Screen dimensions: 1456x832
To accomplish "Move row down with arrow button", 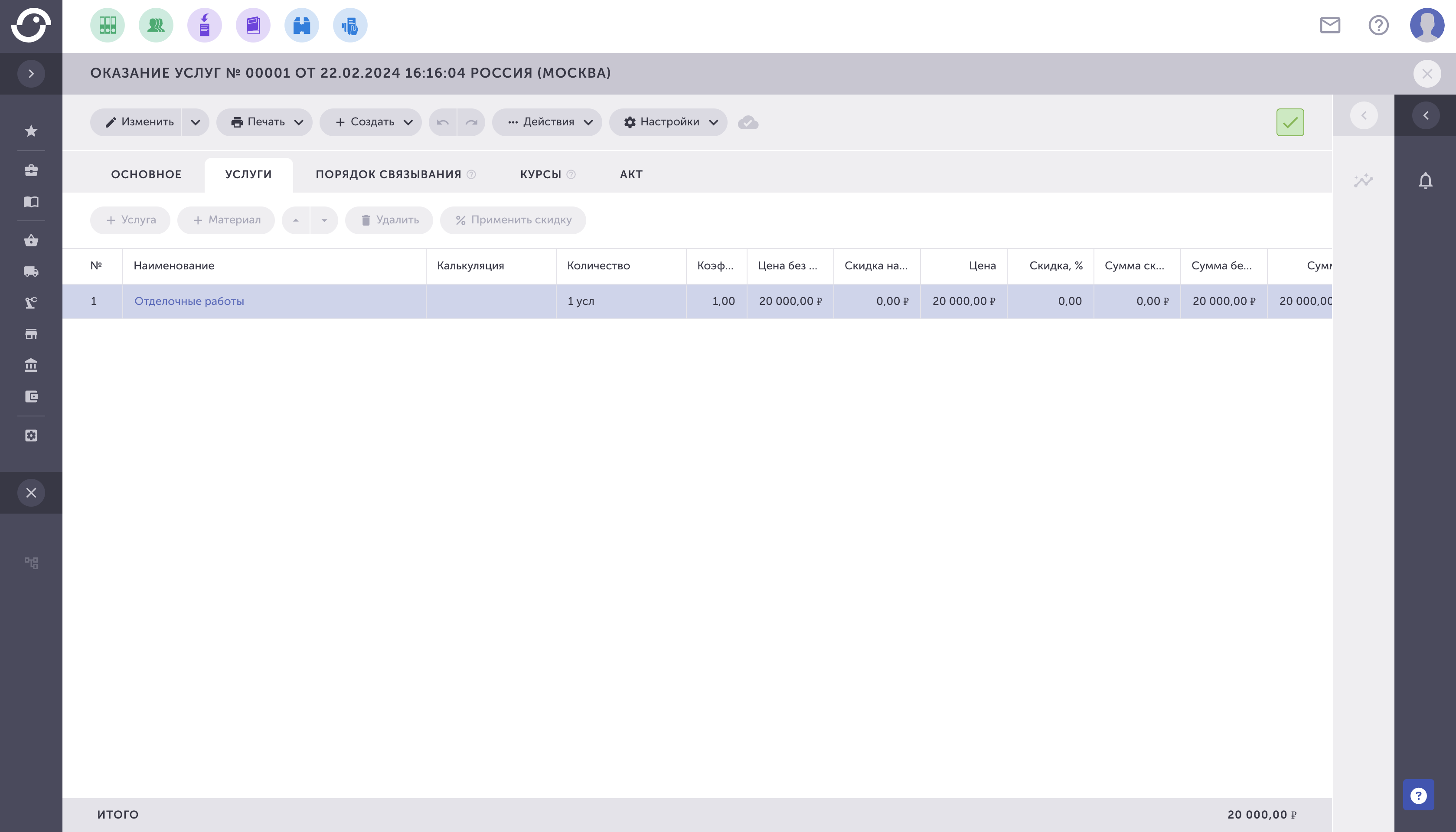I will (x=324, y=220).
